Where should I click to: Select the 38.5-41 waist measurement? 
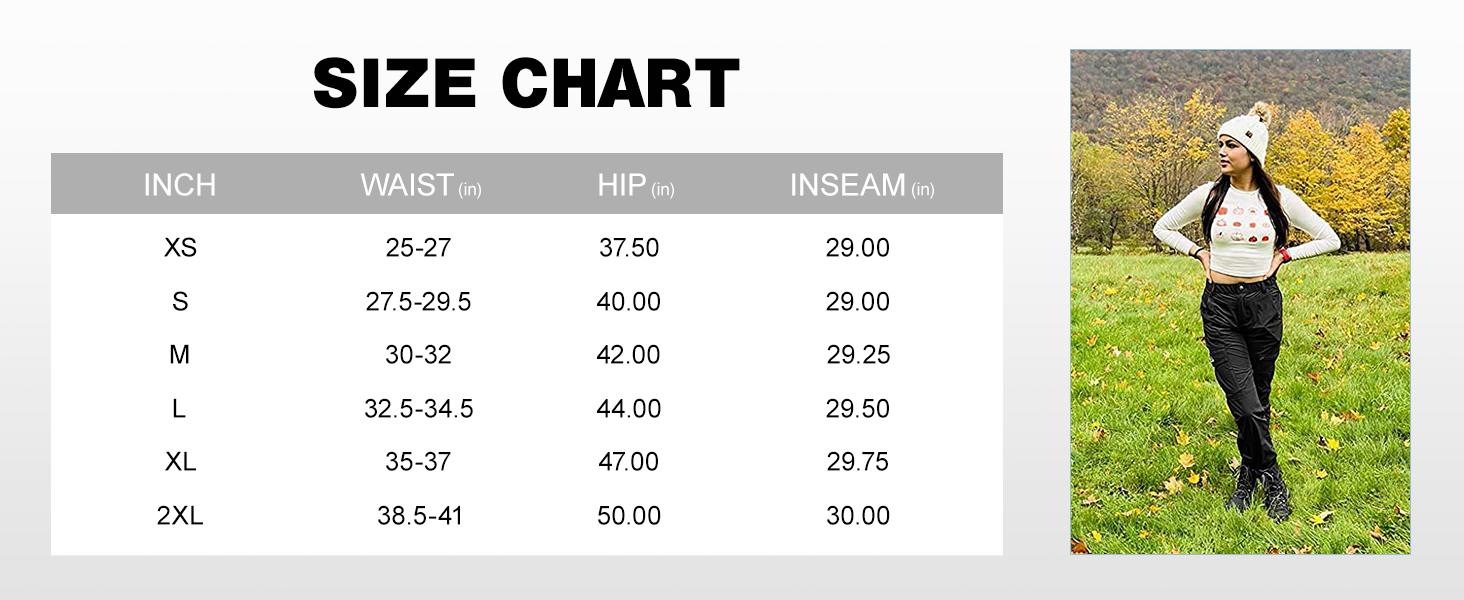[420, 516]
